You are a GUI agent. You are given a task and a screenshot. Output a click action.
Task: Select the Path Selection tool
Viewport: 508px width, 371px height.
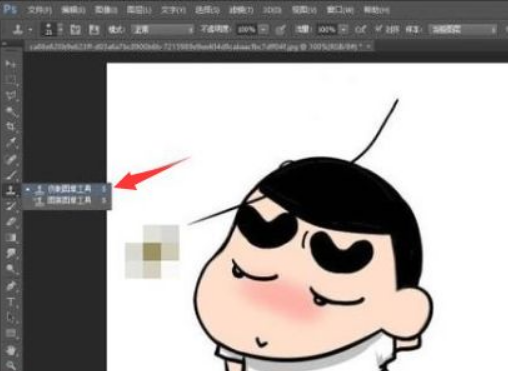(x=10, y=317)
